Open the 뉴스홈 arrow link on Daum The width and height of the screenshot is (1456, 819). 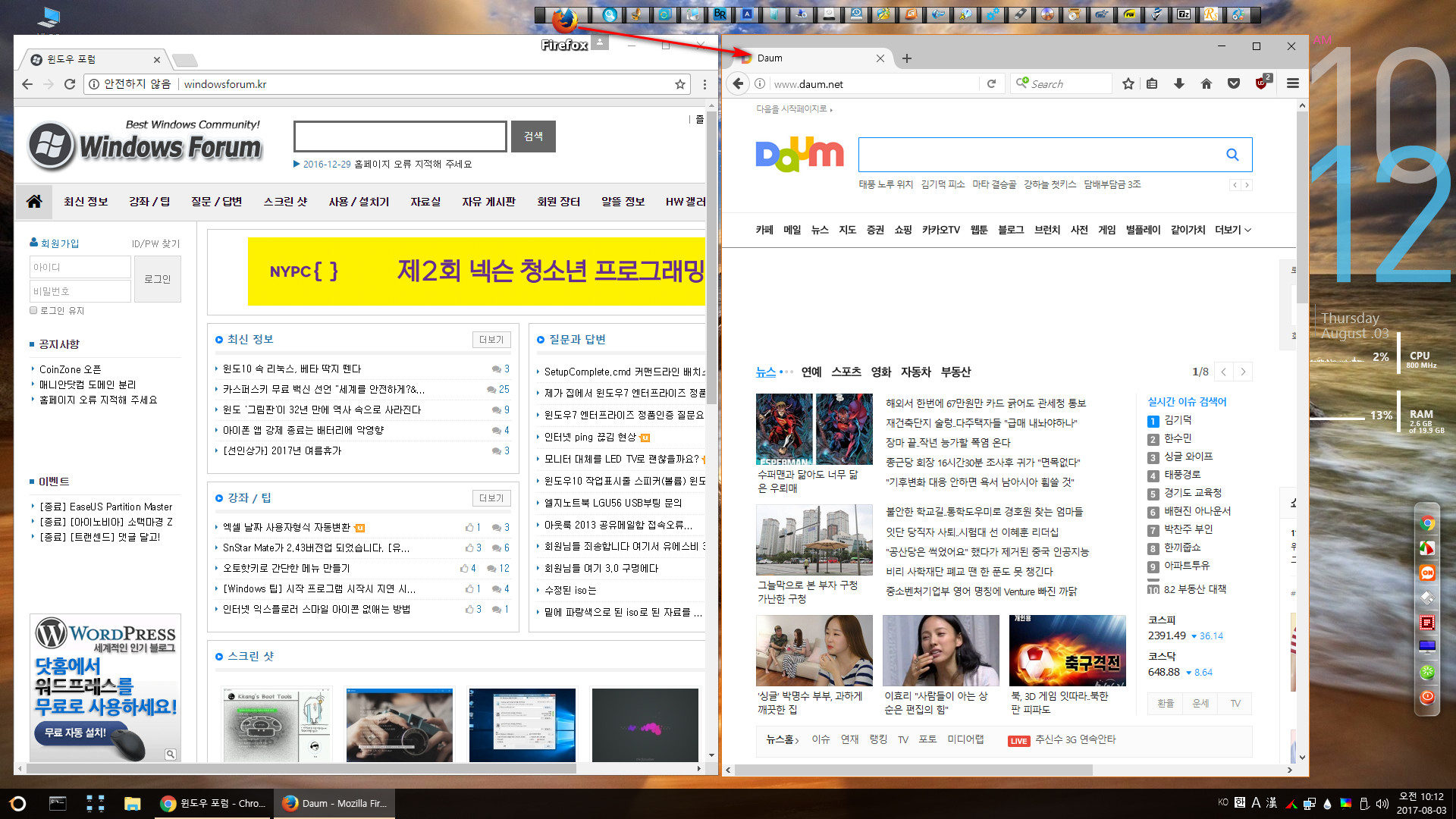tap(782, 739)
